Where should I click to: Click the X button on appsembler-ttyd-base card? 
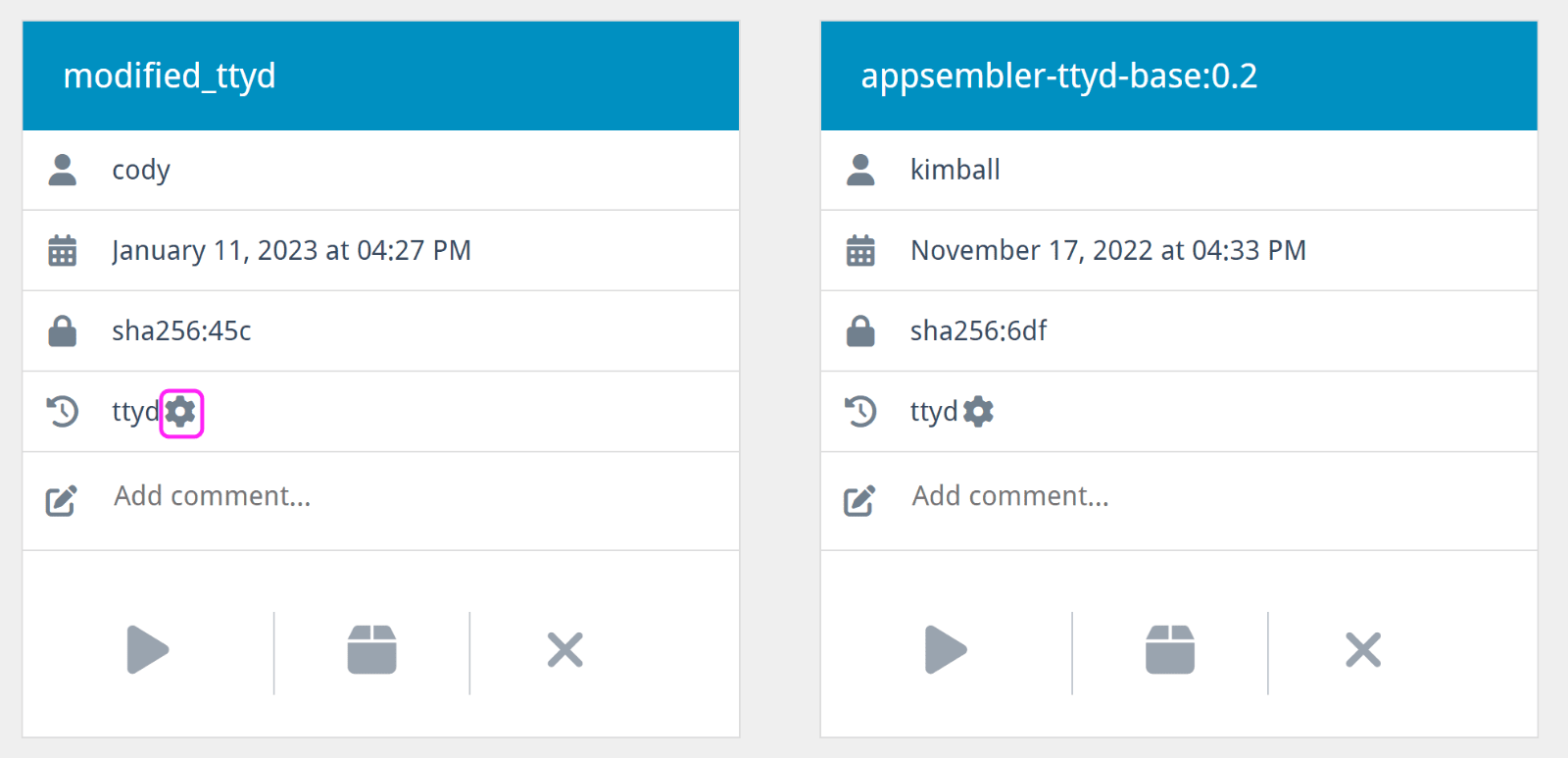pyautogui.click(x=1363, y=650)
